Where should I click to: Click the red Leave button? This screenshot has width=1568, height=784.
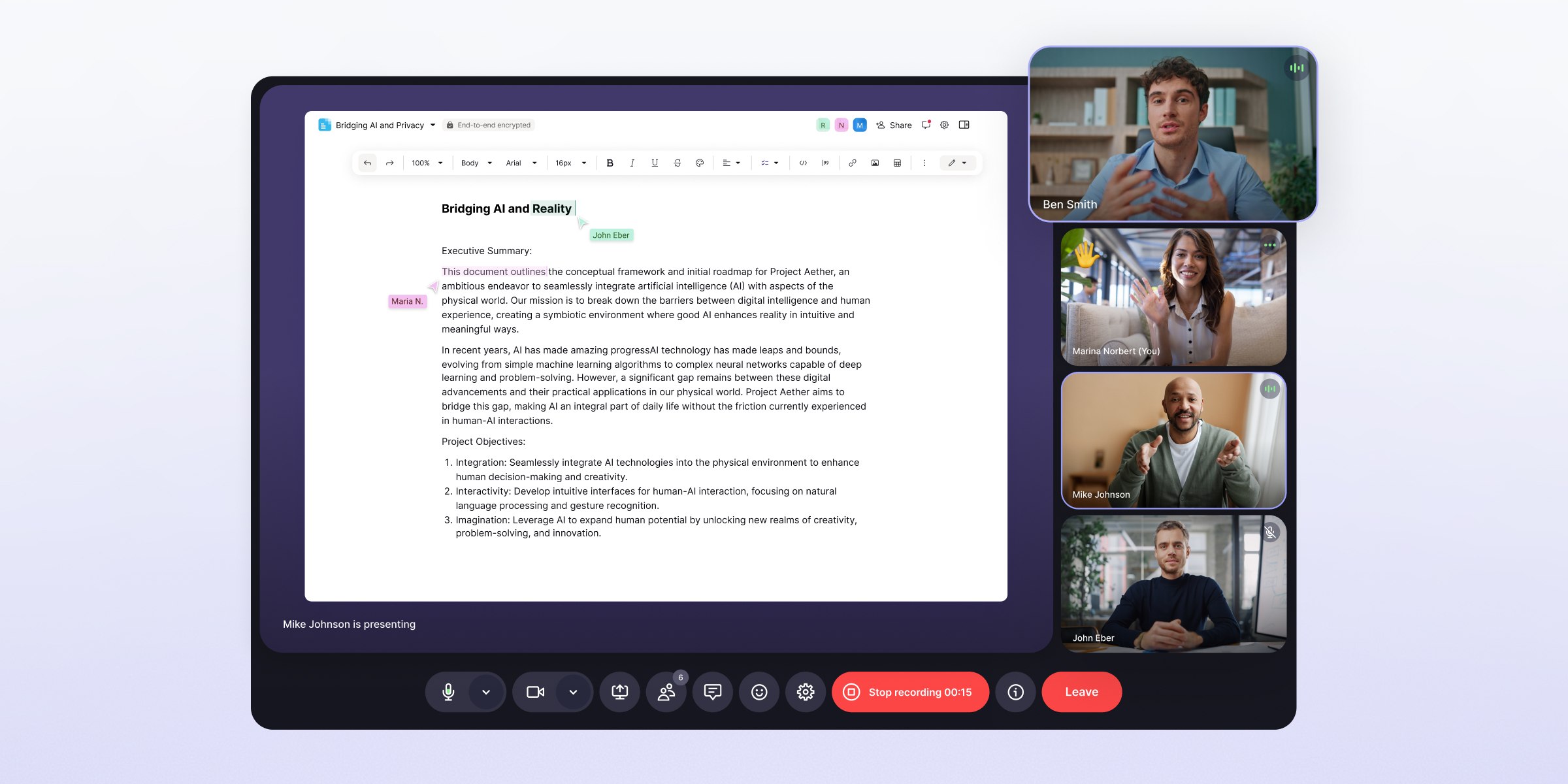[x=1081, y=692]
